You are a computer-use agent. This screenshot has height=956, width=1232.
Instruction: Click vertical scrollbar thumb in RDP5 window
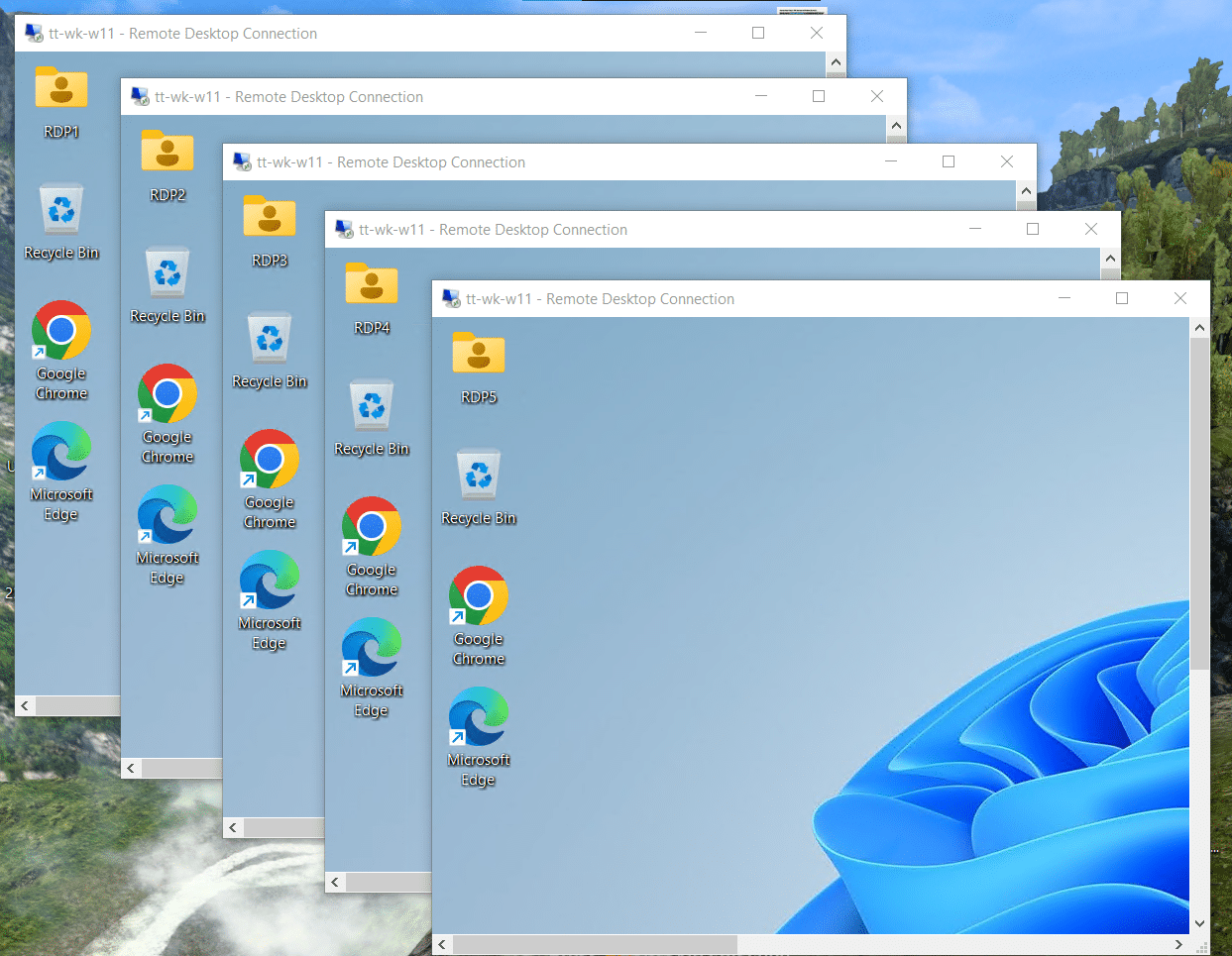pos(1199,503)
